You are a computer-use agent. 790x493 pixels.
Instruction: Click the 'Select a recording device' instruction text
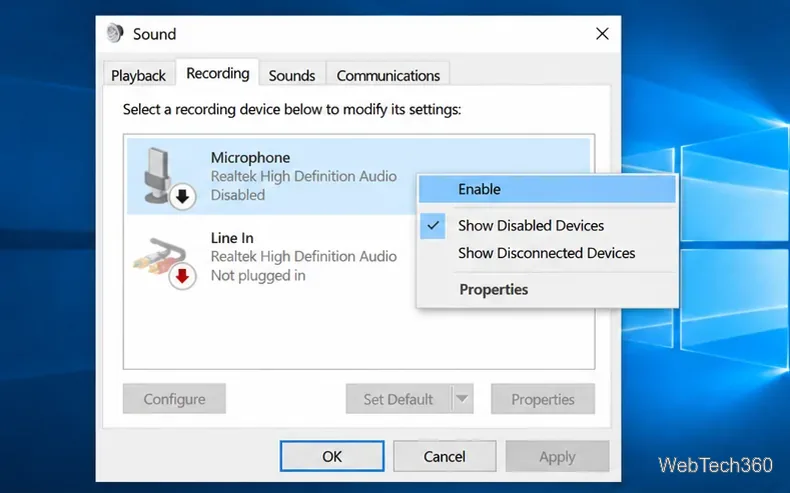pyautogui.click(x=292, y=109)
